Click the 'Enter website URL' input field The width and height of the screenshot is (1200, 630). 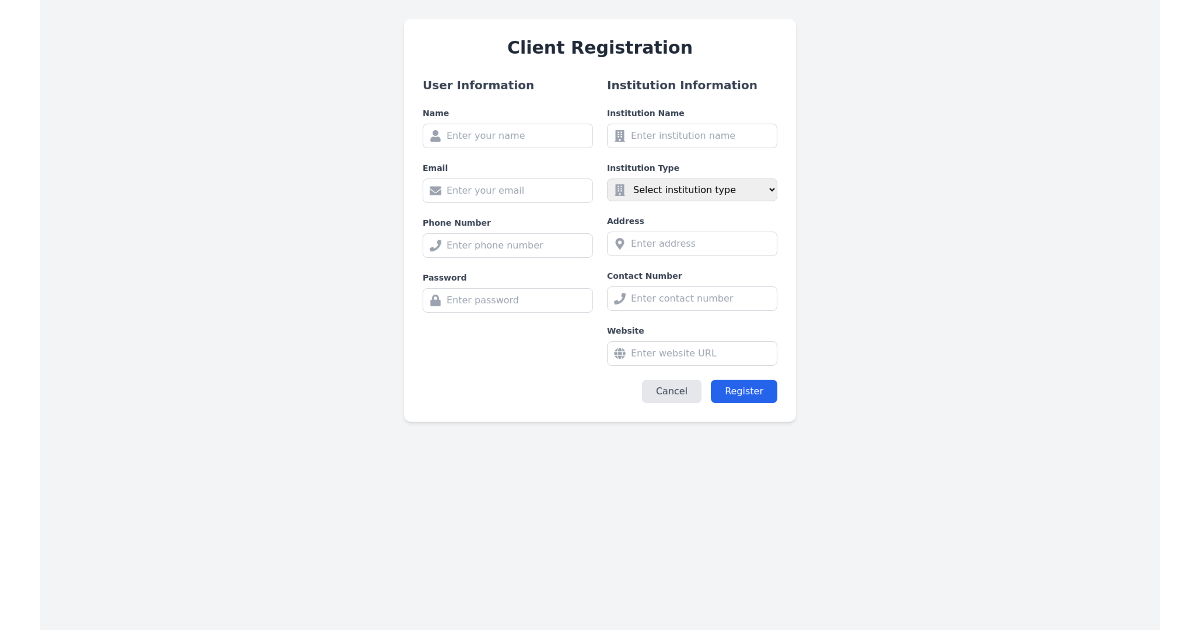tap(695, 353)
